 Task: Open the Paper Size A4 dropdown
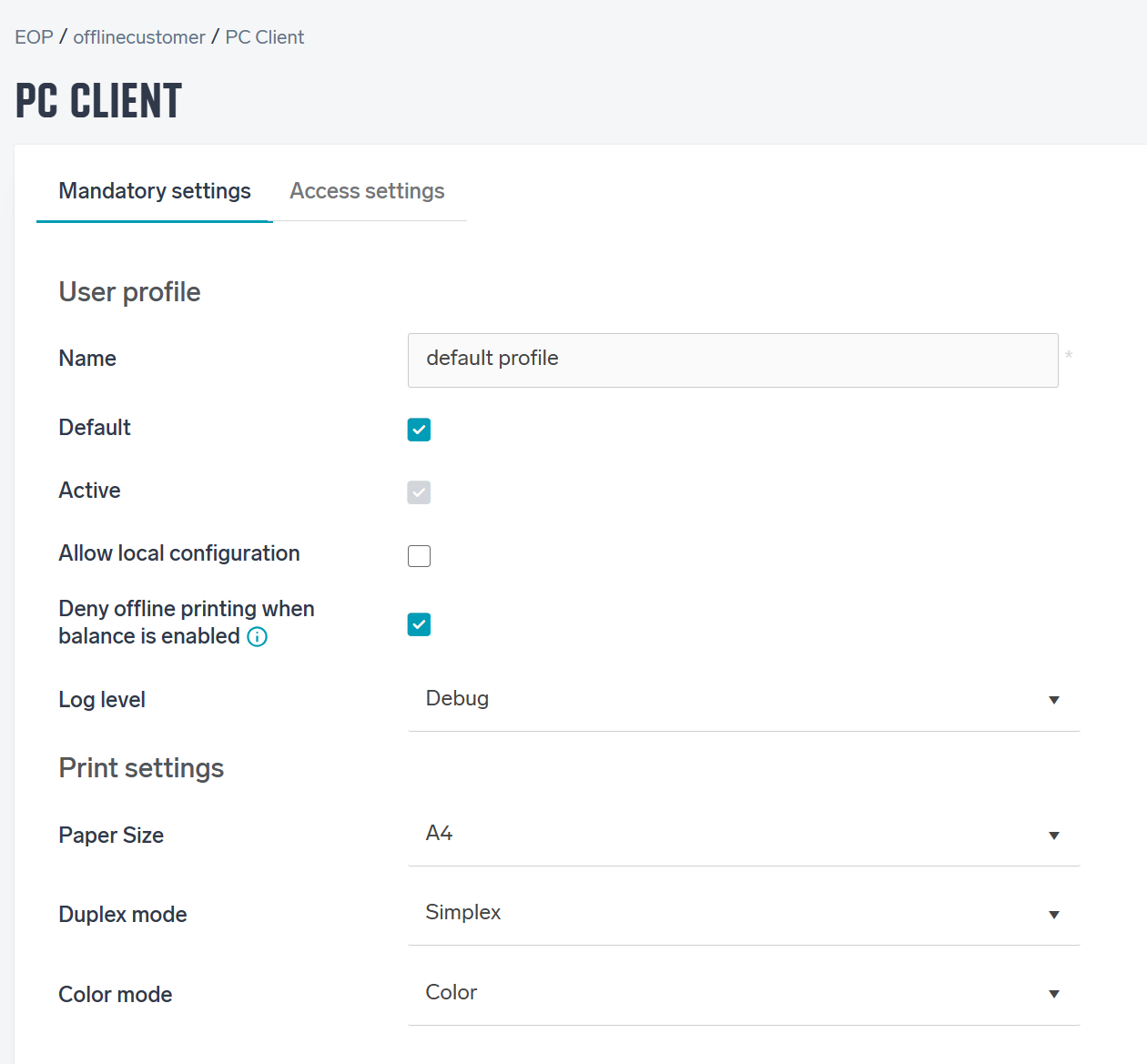744,835
